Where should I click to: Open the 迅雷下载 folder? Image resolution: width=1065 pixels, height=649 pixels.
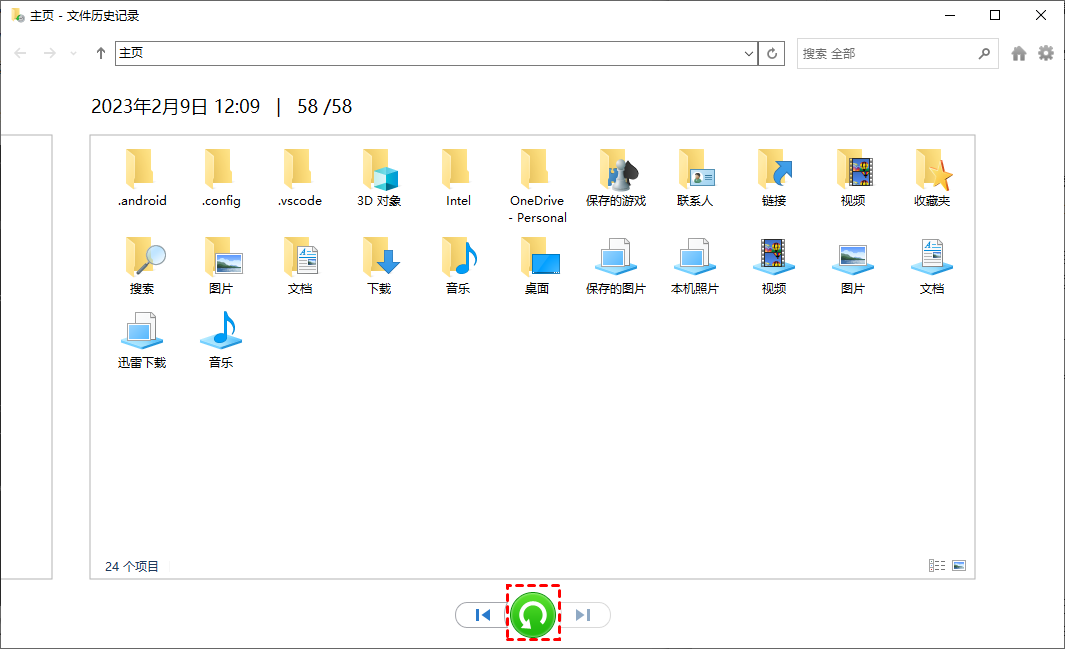pyautogui.click(x=141, y=340)
